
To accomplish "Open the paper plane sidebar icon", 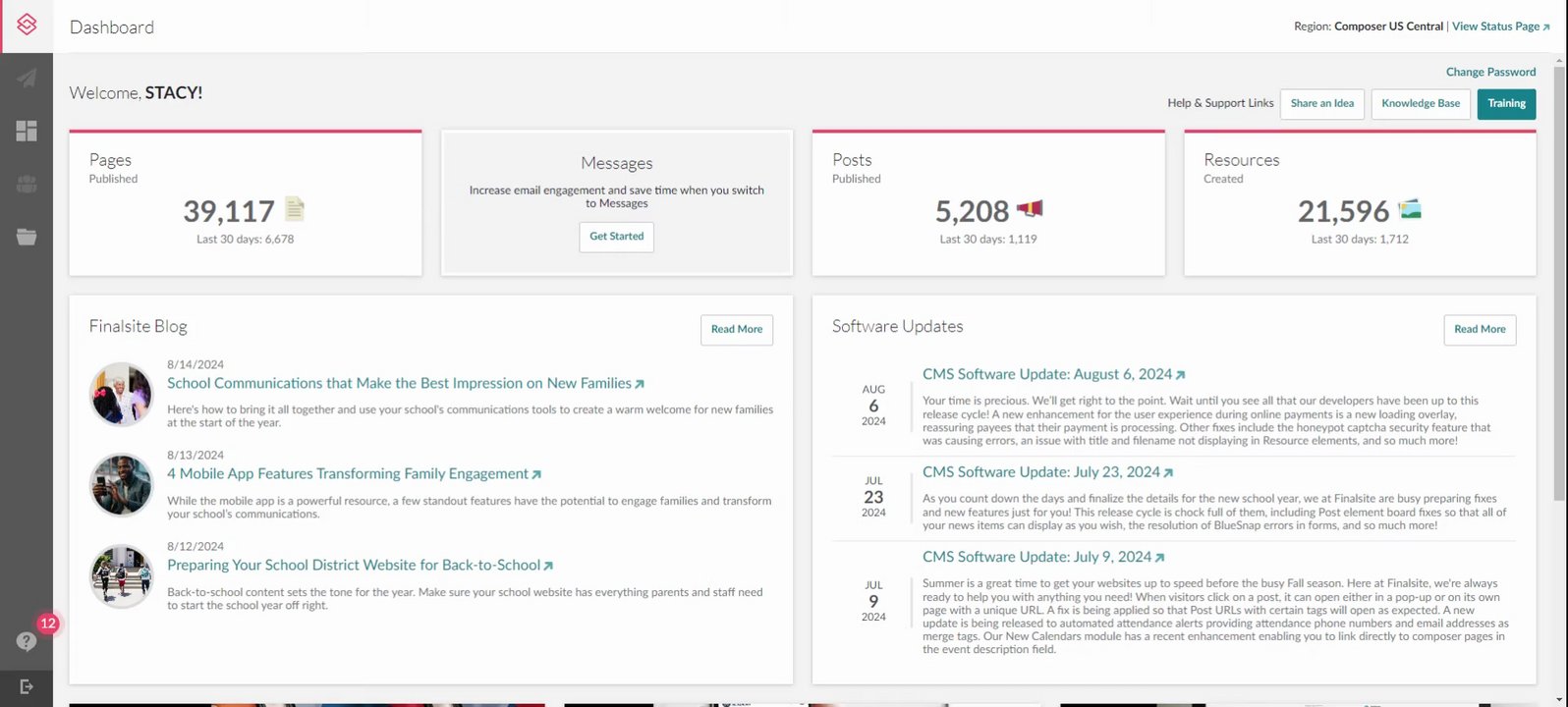I will point(27,79).
